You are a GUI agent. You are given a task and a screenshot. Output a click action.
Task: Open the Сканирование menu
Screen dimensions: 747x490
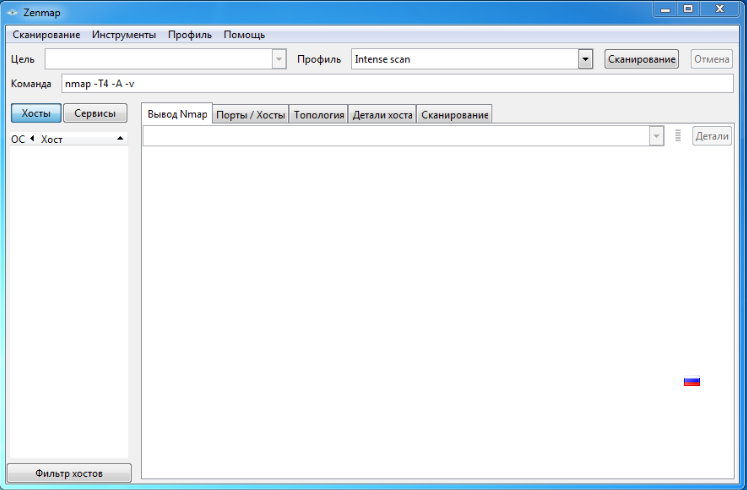pyautogui.click(x=46, y=35)
